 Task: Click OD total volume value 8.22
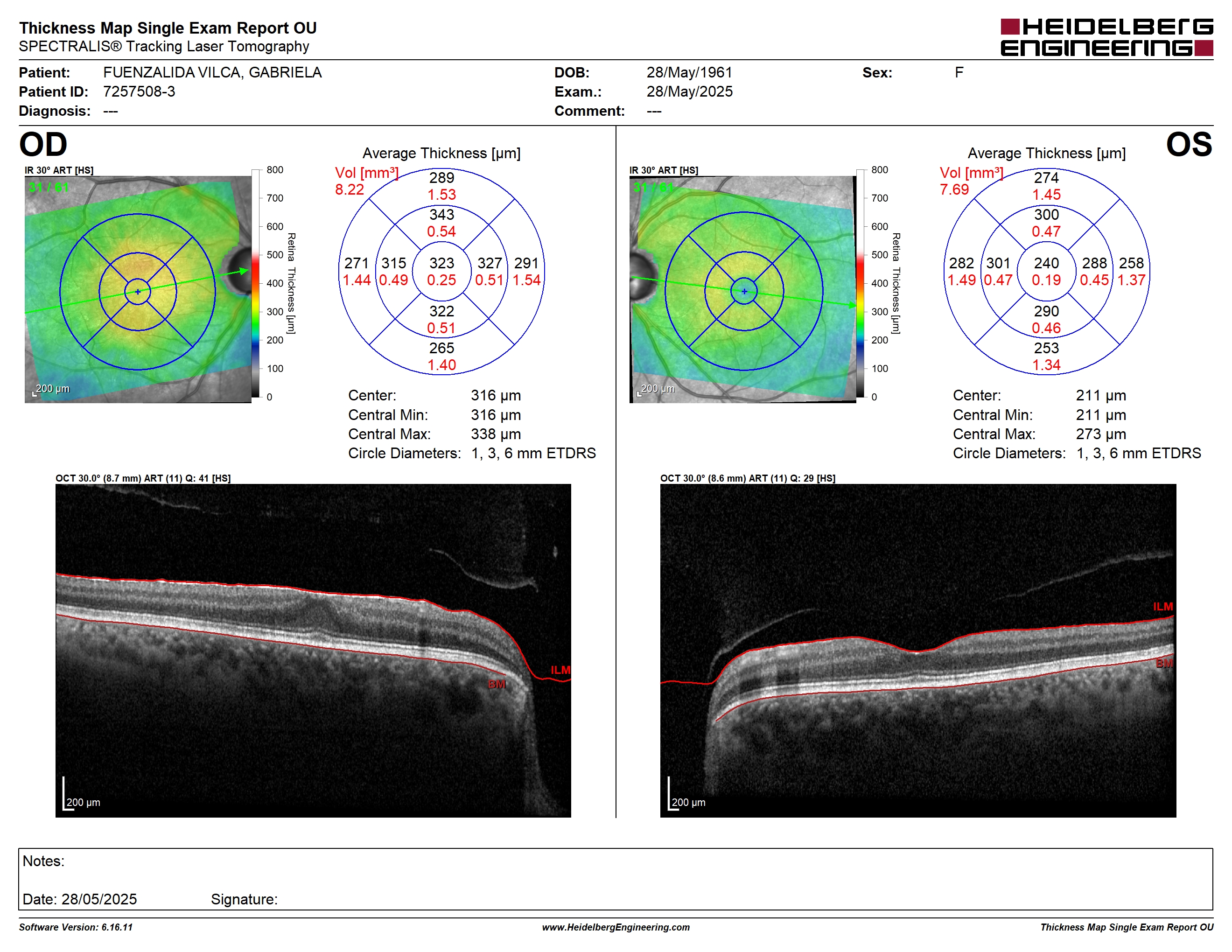[350, 189]
